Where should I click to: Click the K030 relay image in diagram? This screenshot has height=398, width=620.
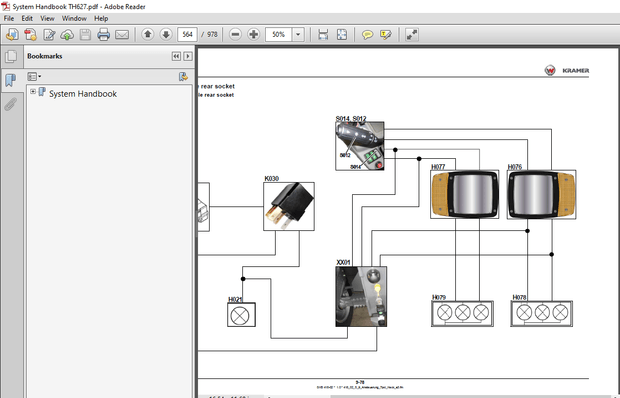289,206
